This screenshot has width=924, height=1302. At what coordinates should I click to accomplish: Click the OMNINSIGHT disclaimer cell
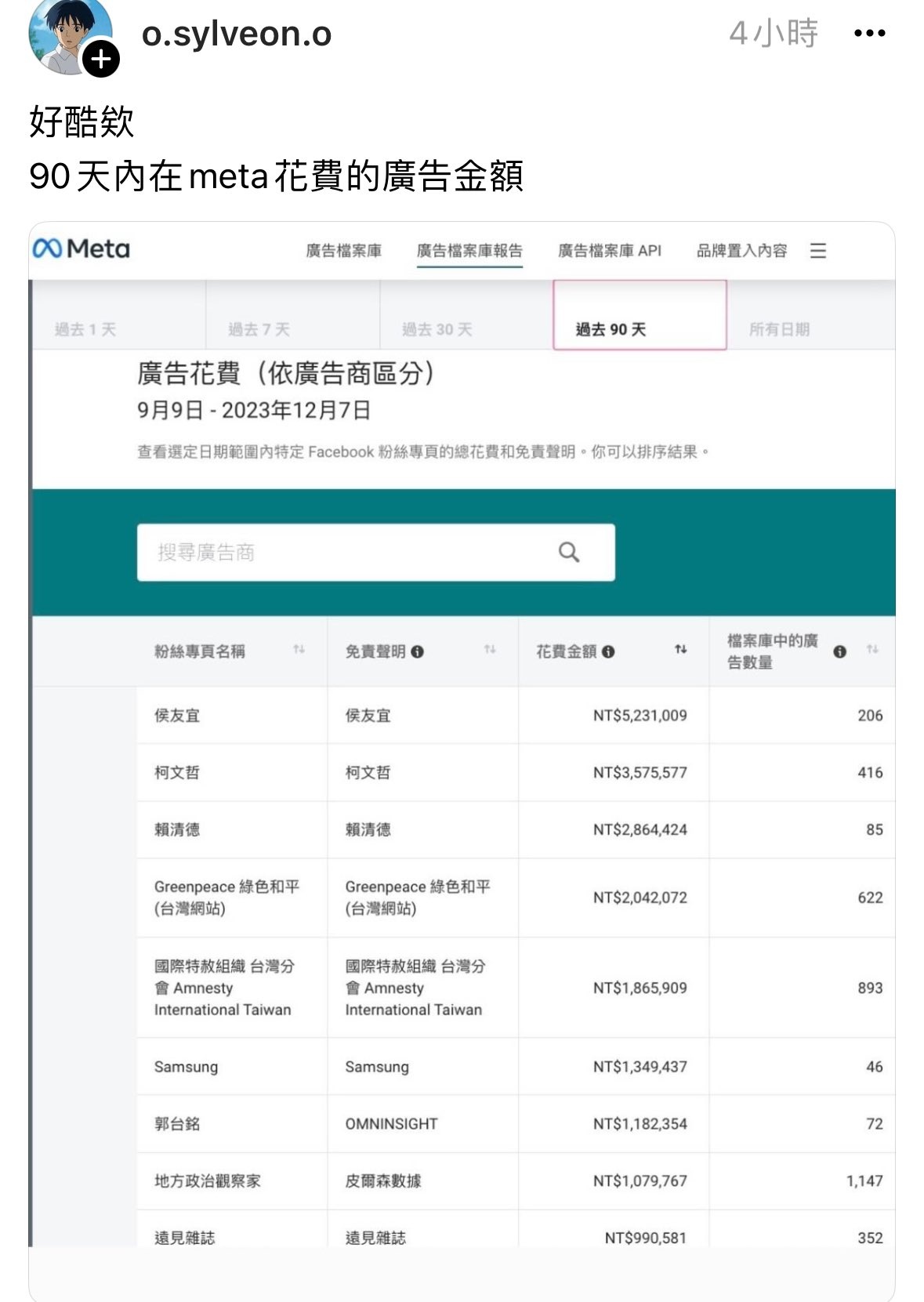point(392,1124)
